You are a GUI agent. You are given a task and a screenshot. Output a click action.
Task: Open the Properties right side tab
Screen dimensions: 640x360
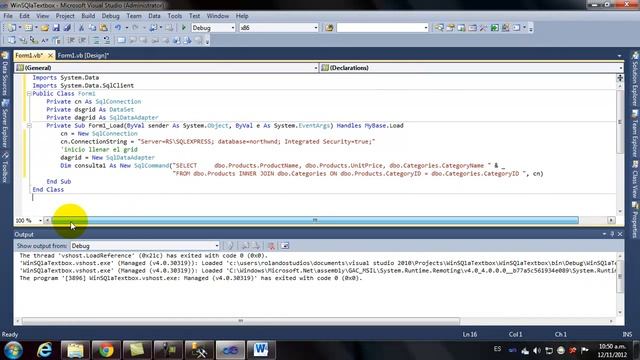point(635,220)
